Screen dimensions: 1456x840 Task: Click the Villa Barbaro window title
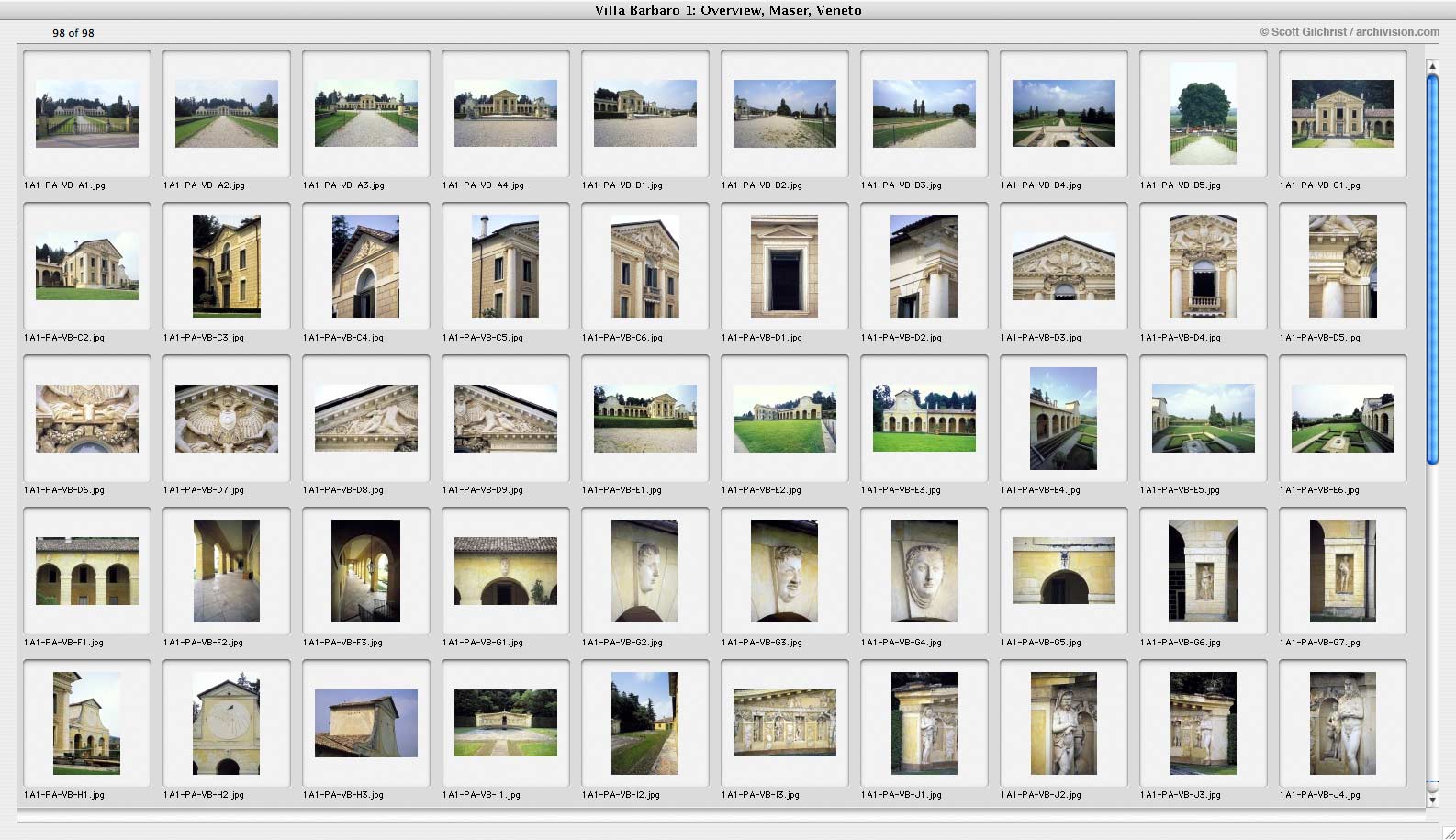click(728, 10)
